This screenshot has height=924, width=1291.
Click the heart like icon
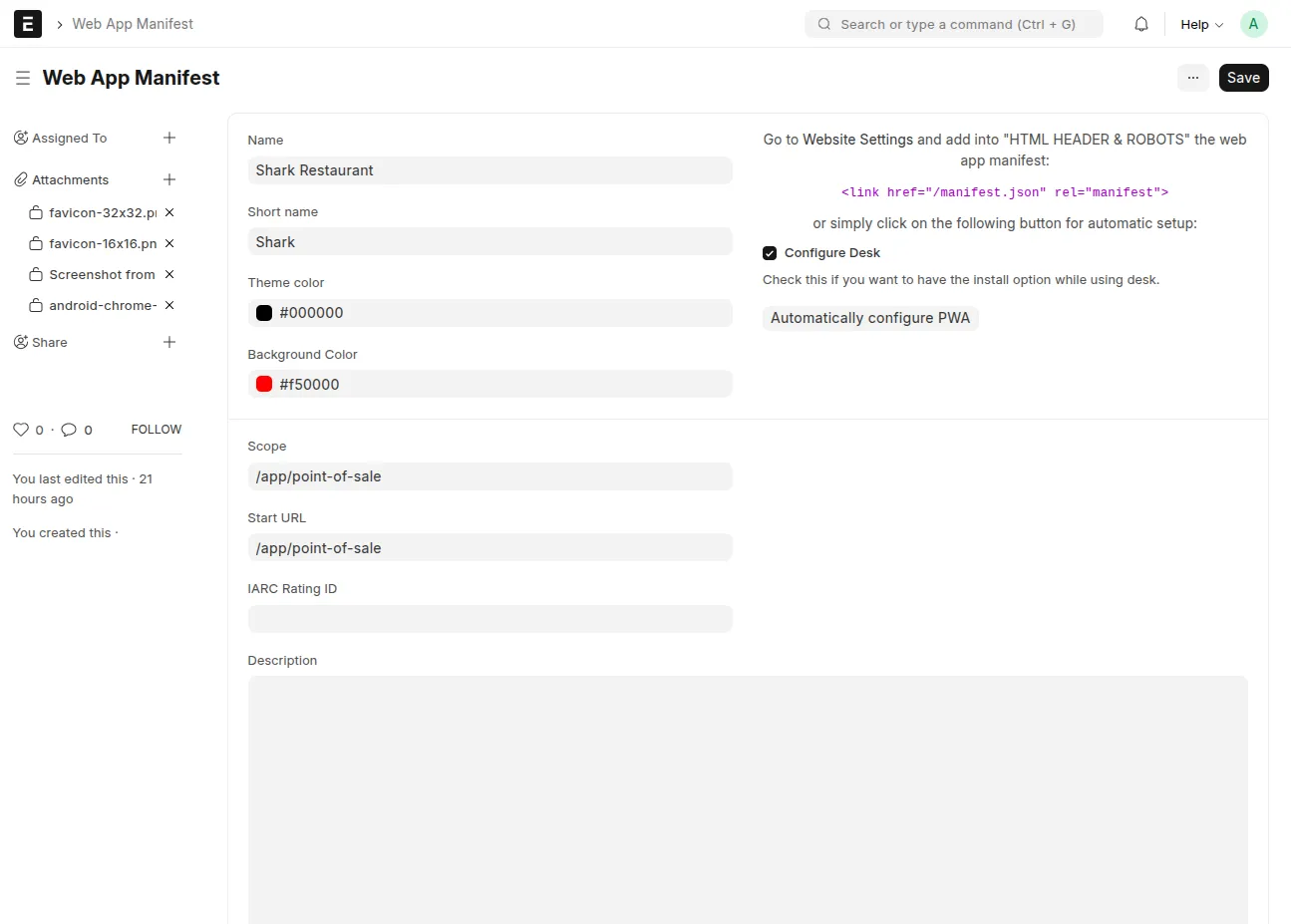pos(21,430)
